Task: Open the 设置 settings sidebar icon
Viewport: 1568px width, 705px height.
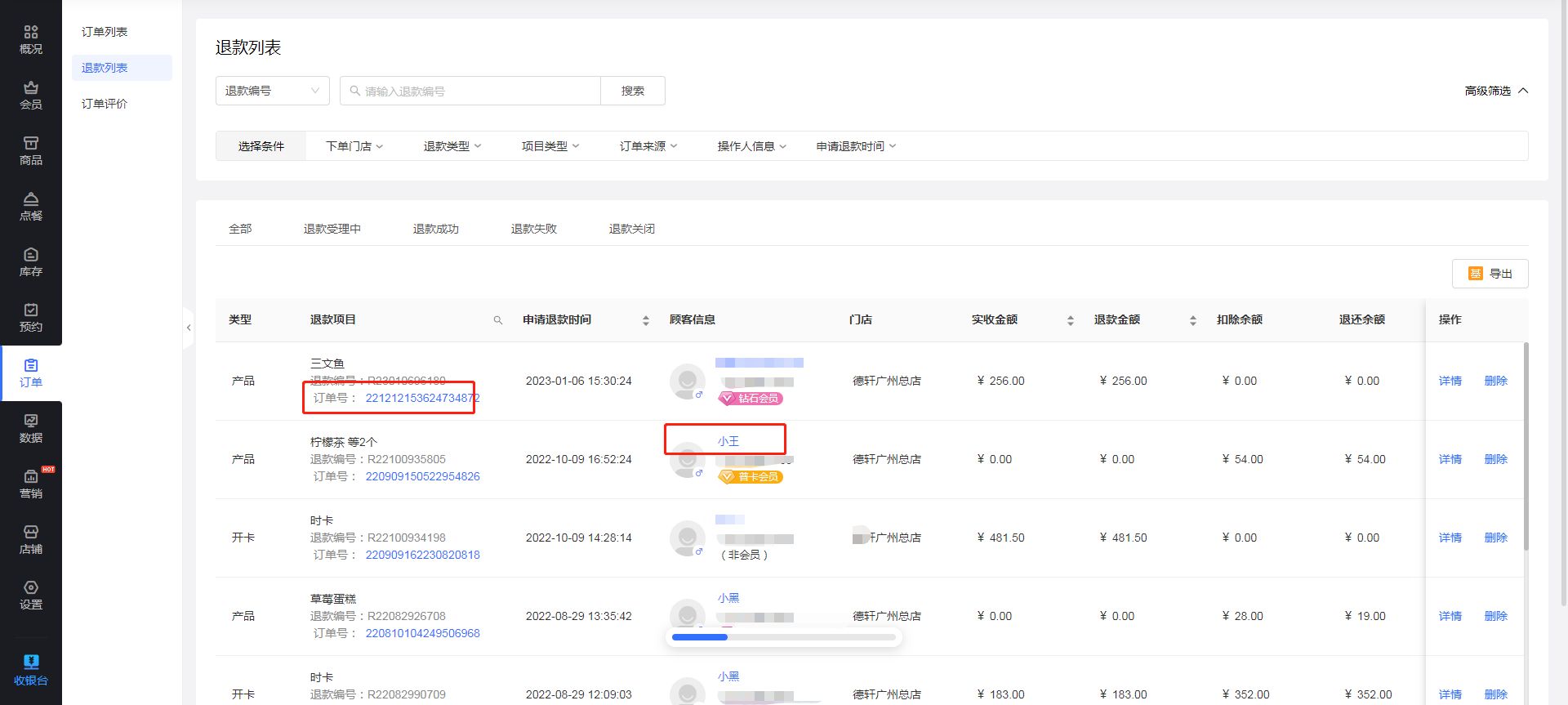Action: click(x=31, y=595)
